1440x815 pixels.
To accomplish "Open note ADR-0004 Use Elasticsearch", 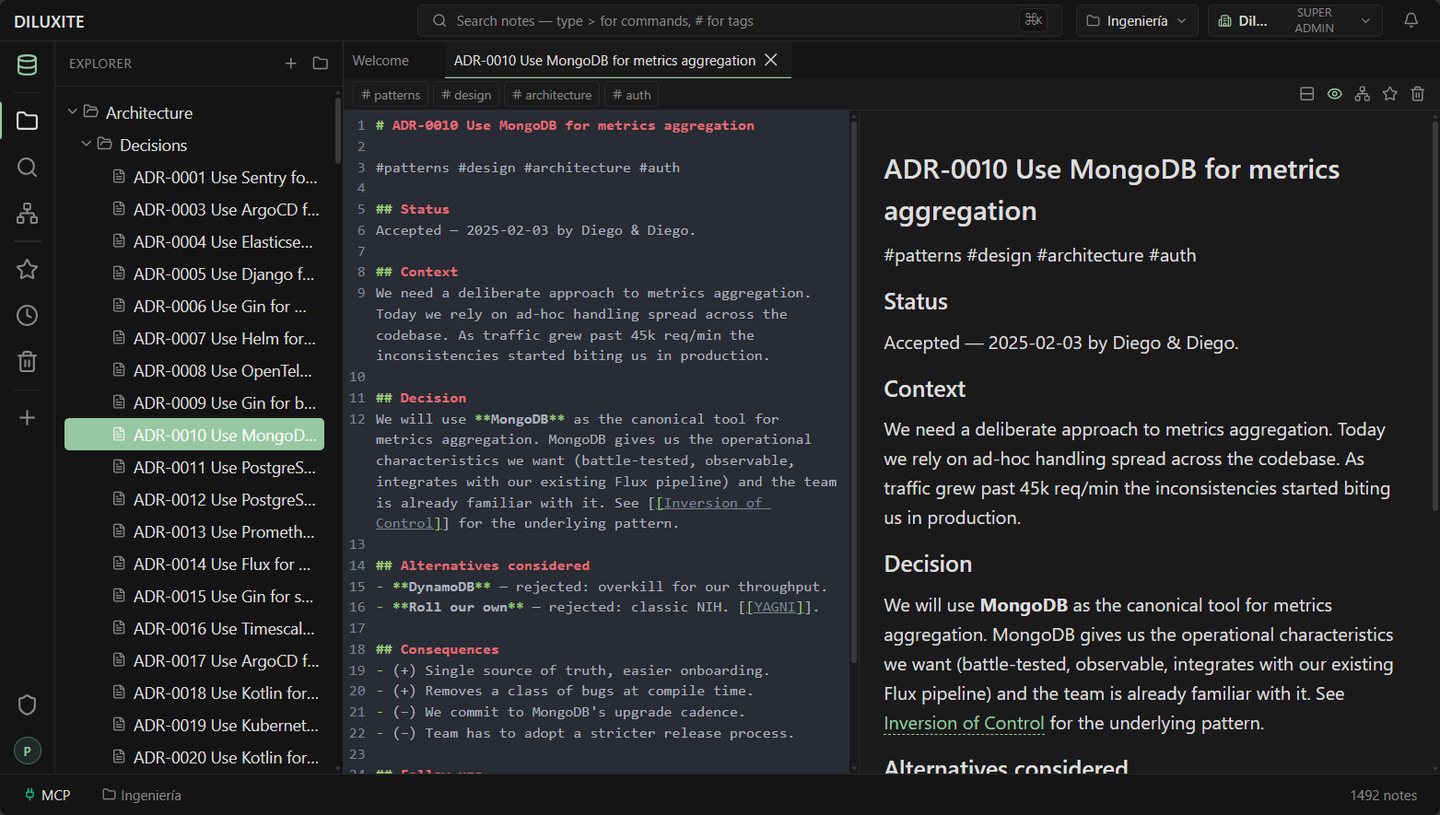I will coord(194,241).
